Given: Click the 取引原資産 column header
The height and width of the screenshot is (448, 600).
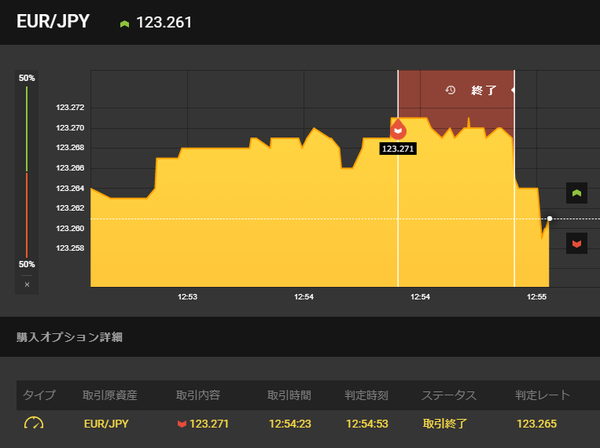Looking at the screenshot, I should 110,395.
